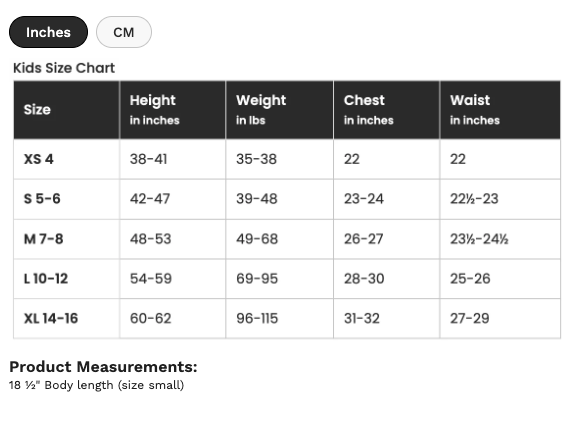Click the 27-29 waist cell
This screenshot has width=580, height=442.
click(500, 318)
